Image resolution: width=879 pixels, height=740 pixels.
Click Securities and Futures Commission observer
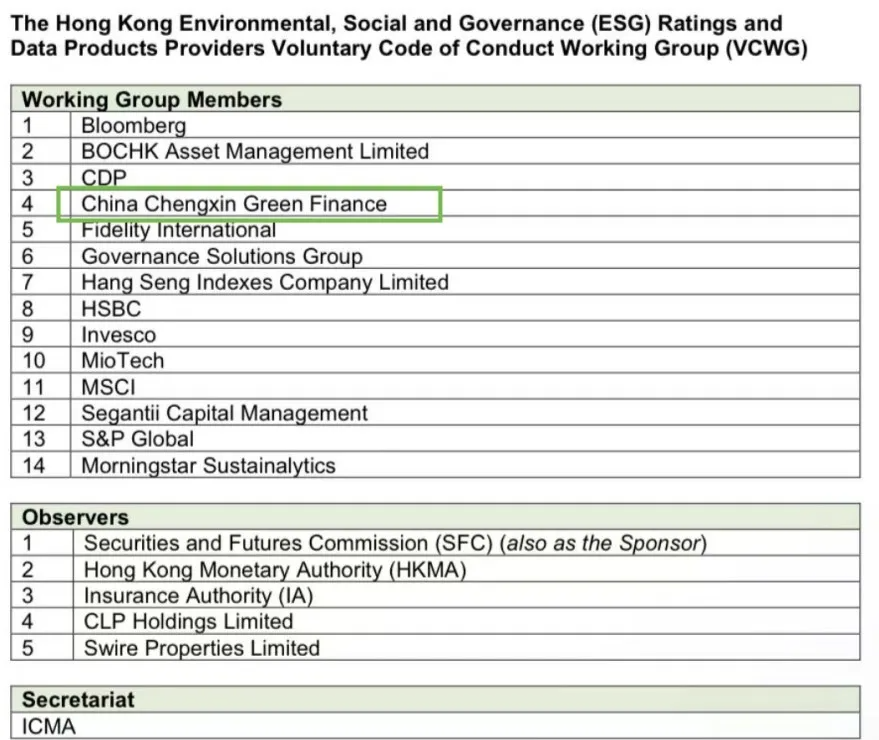(395, 544)
